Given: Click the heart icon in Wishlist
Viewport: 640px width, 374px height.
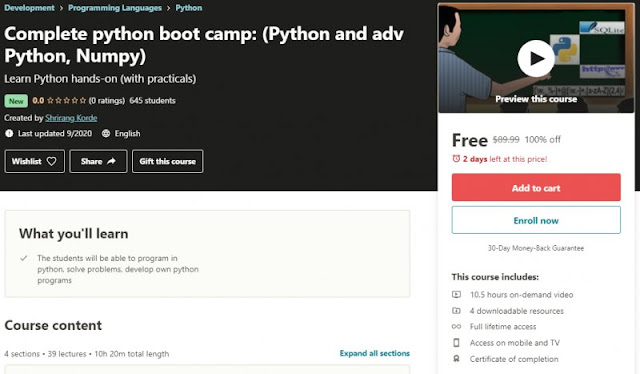Looking at the screenshot, I should coord(51,161).
